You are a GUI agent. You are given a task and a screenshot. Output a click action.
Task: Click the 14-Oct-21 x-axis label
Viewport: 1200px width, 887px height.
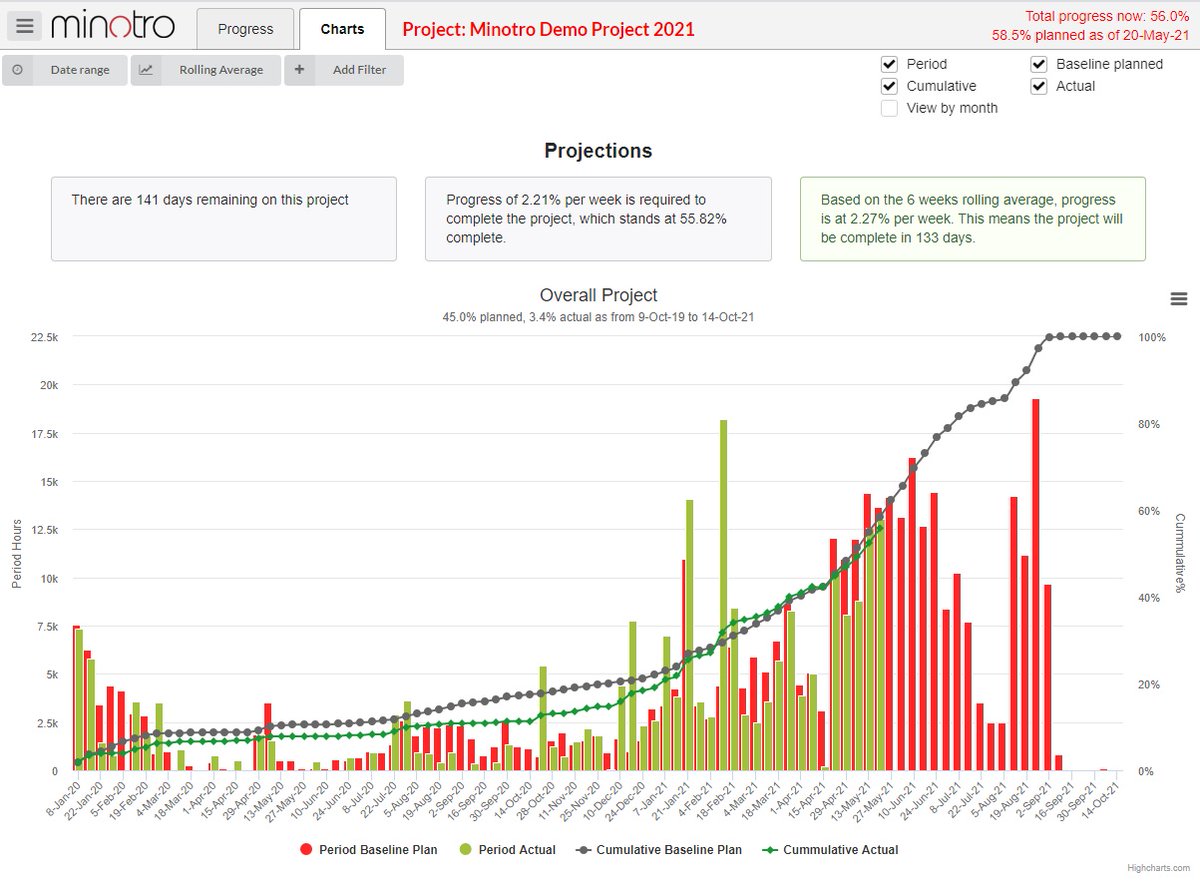[x=1102, y=799]
